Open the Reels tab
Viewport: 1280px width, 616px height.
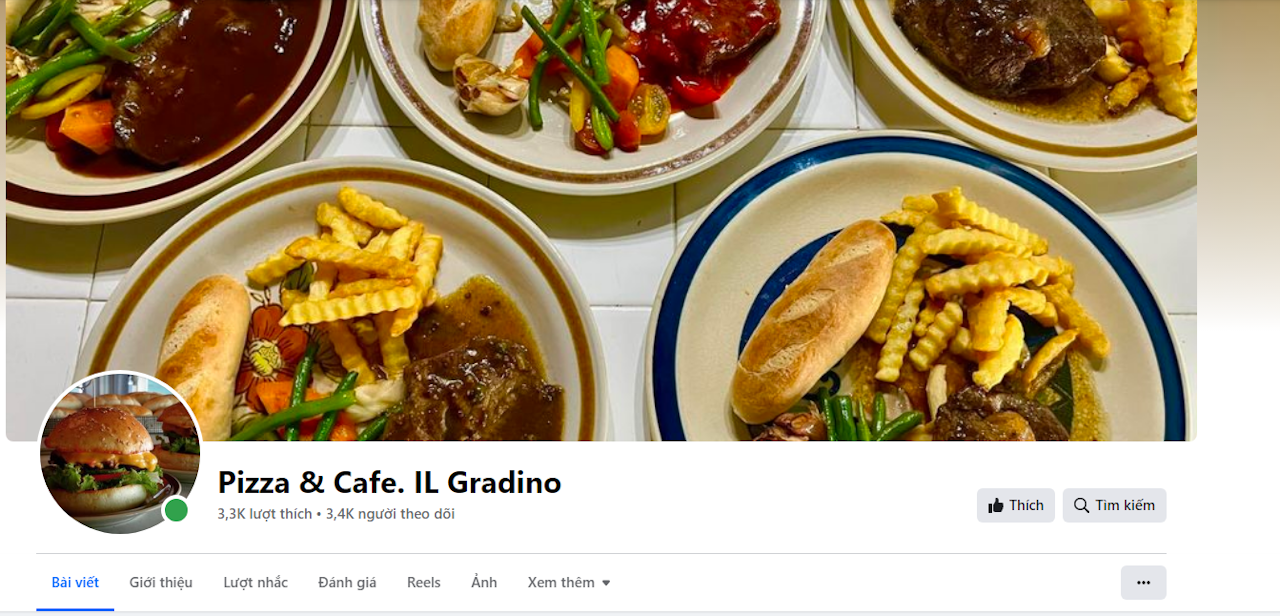coord(424,583)
